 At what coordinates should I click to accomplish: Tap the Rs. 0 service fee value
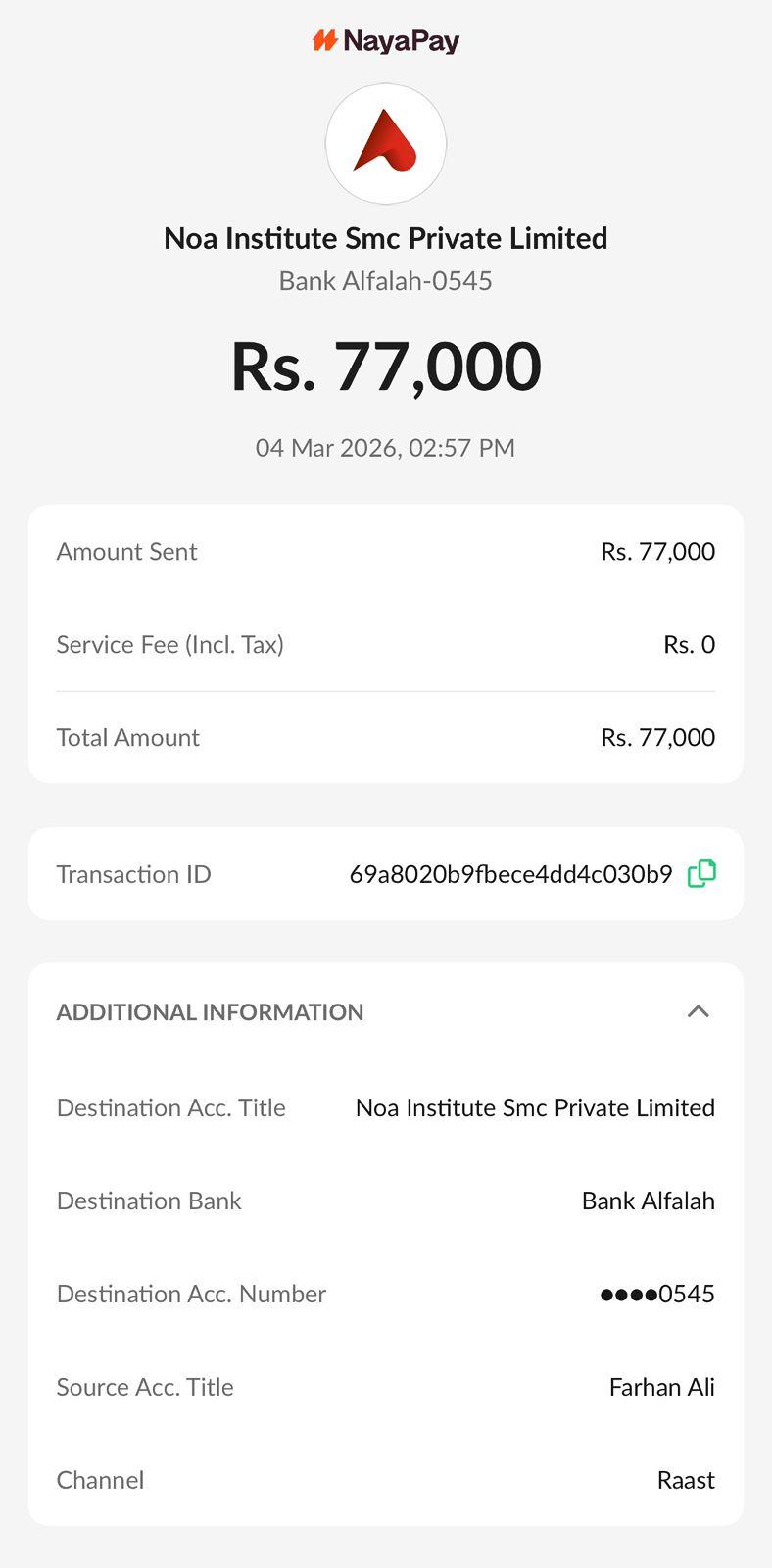689,645
